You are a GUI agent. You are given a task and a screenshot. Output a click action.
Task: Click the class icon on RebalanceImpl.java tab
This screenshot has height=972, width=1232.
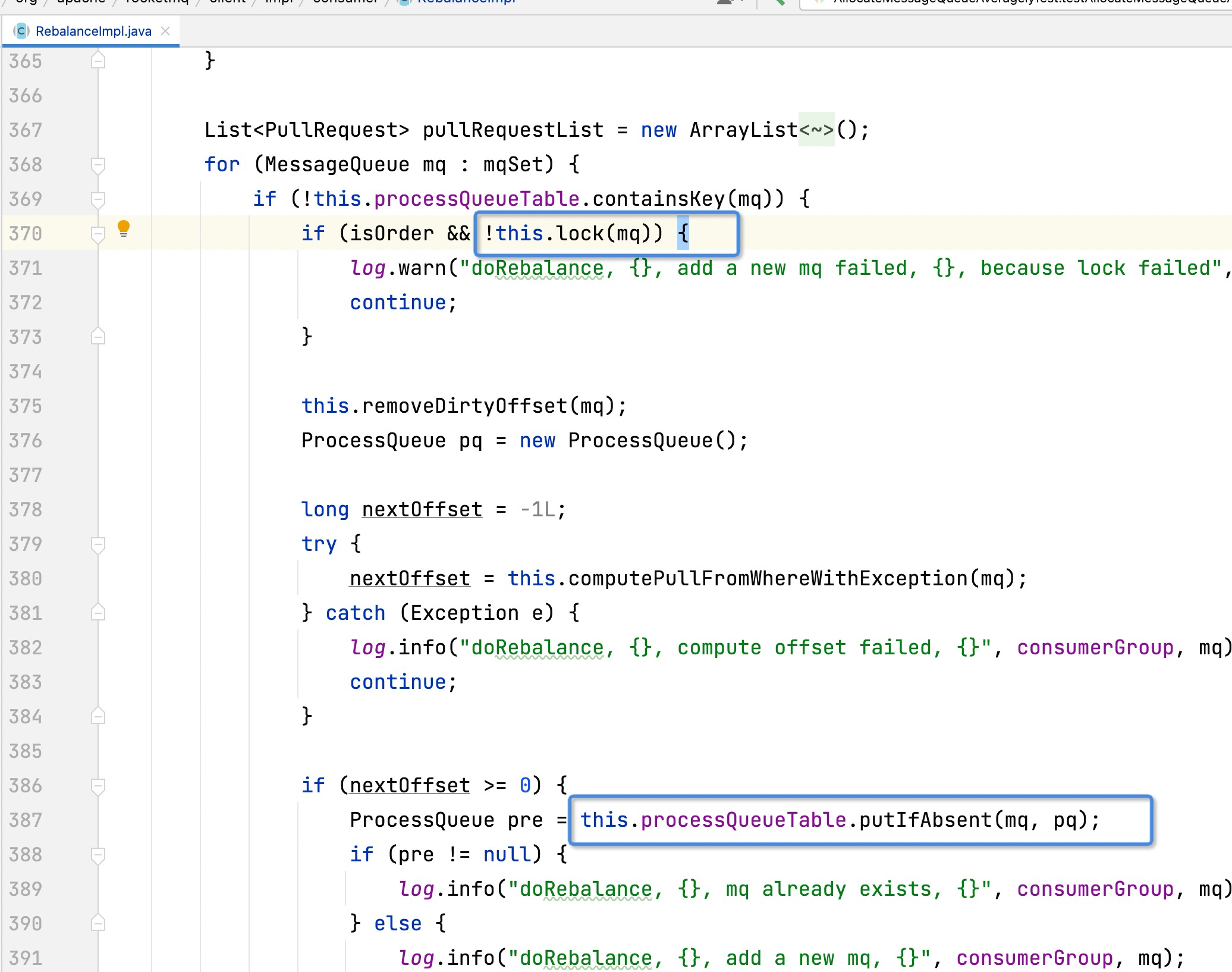click(21, 31)
